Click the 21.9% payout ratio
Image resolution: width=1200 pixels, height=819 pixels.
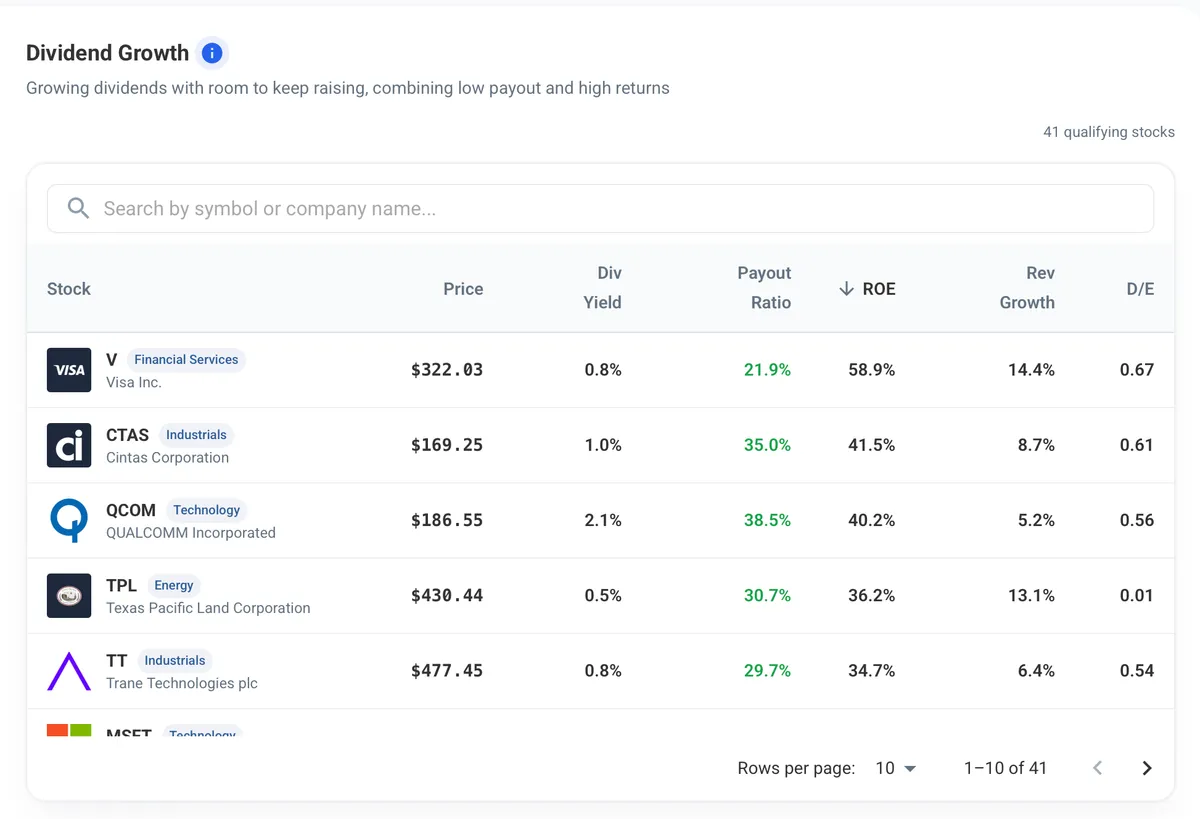coord(767,370)
